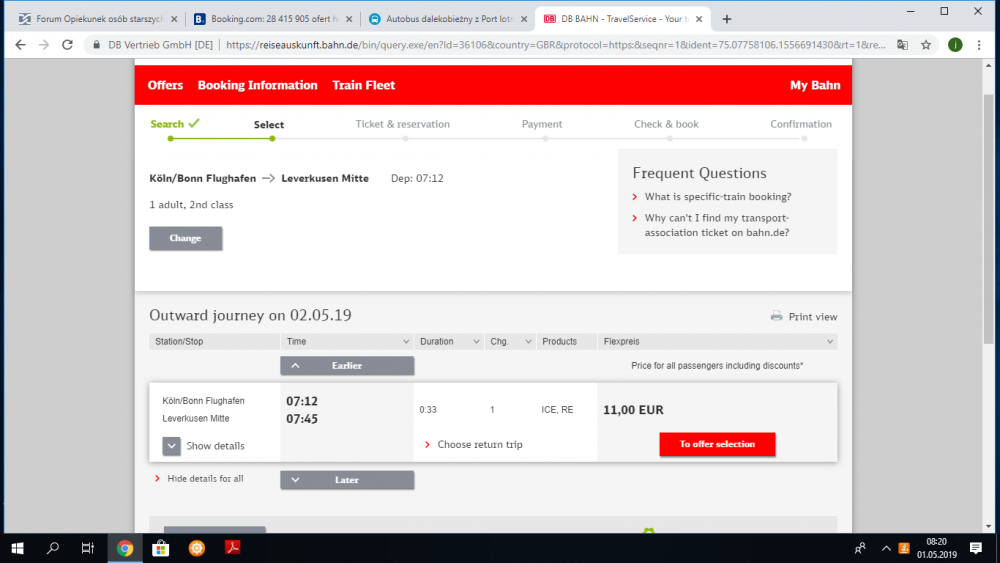Click the Change search button
The width and height of the screenshot is (1000, 563).
pyautogui.click(x=186, y=239)
